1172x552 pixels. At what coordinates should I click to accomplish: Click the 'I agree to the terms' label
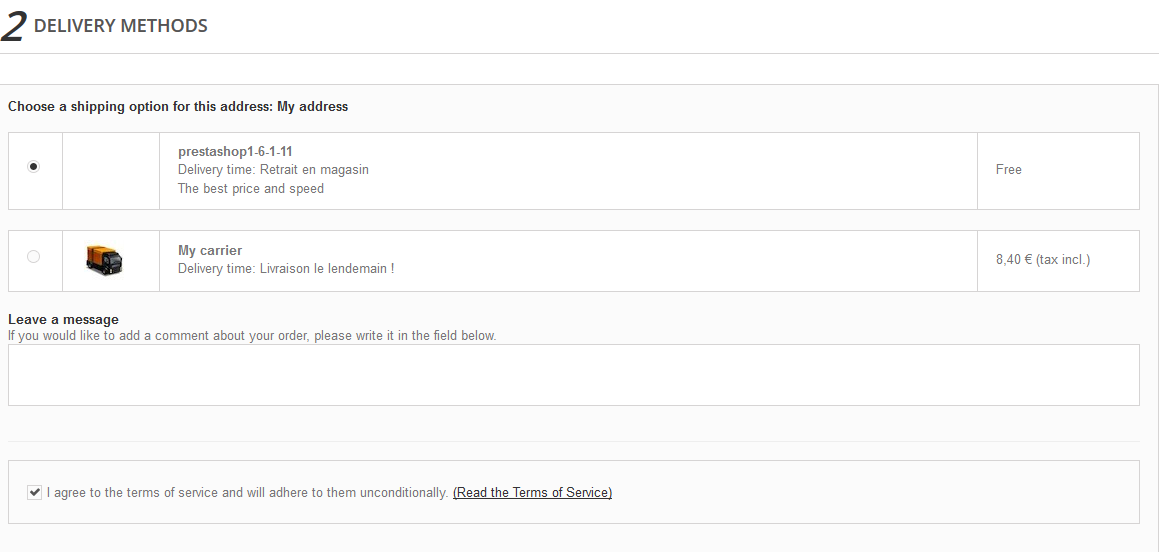[x=247, y=493]
